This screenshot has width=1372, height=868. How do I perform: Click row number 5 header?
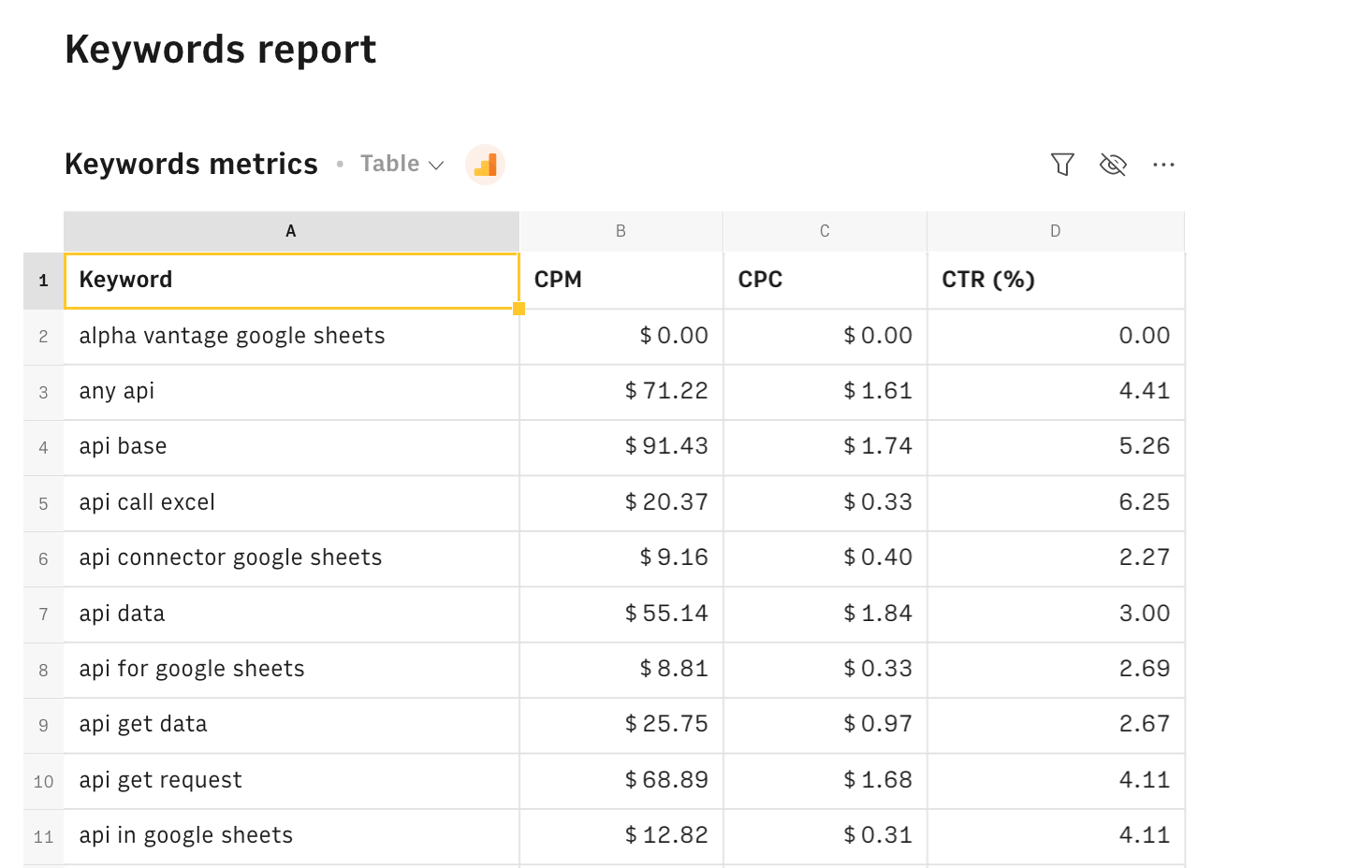point(43,503)
